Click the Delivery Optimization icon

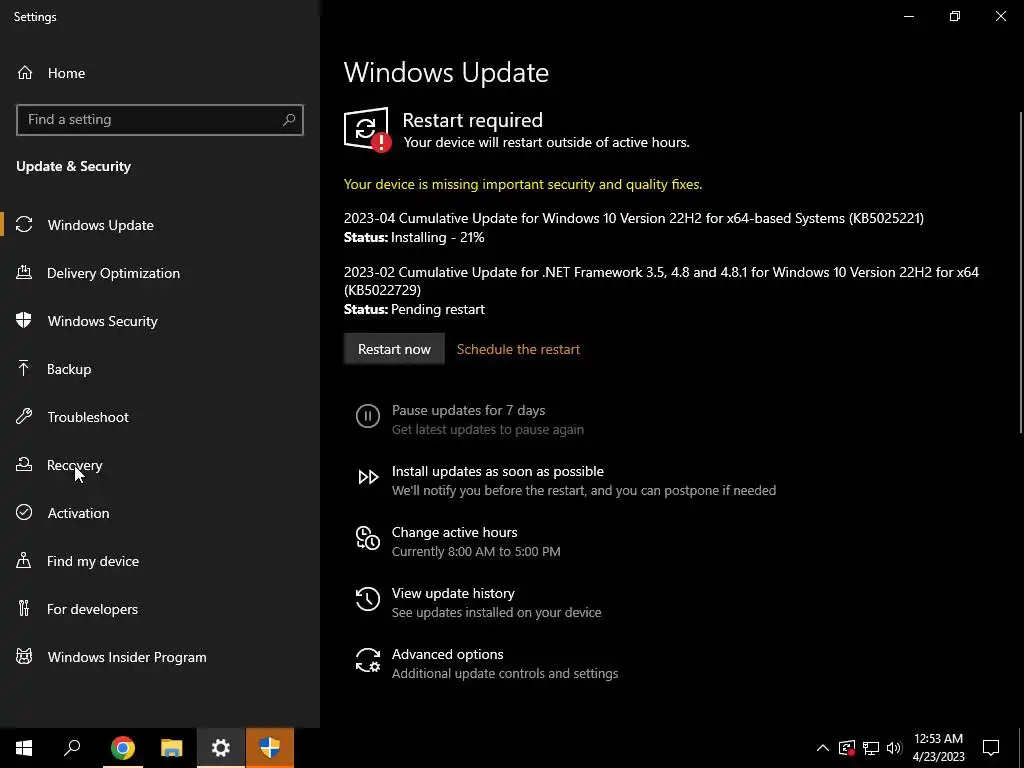click(x=24, y=273)
